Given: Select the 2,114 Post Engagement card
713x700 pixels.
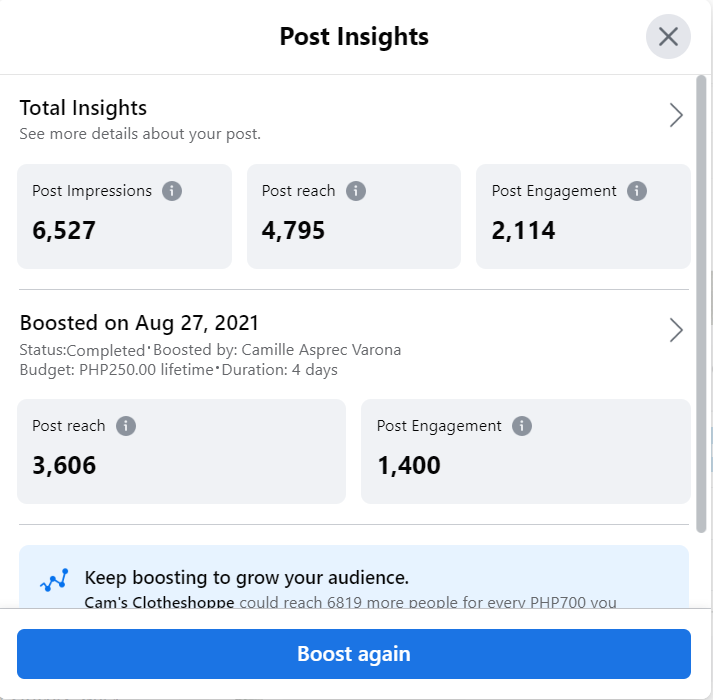Looking at the screenshot, I should pos(583,217).
